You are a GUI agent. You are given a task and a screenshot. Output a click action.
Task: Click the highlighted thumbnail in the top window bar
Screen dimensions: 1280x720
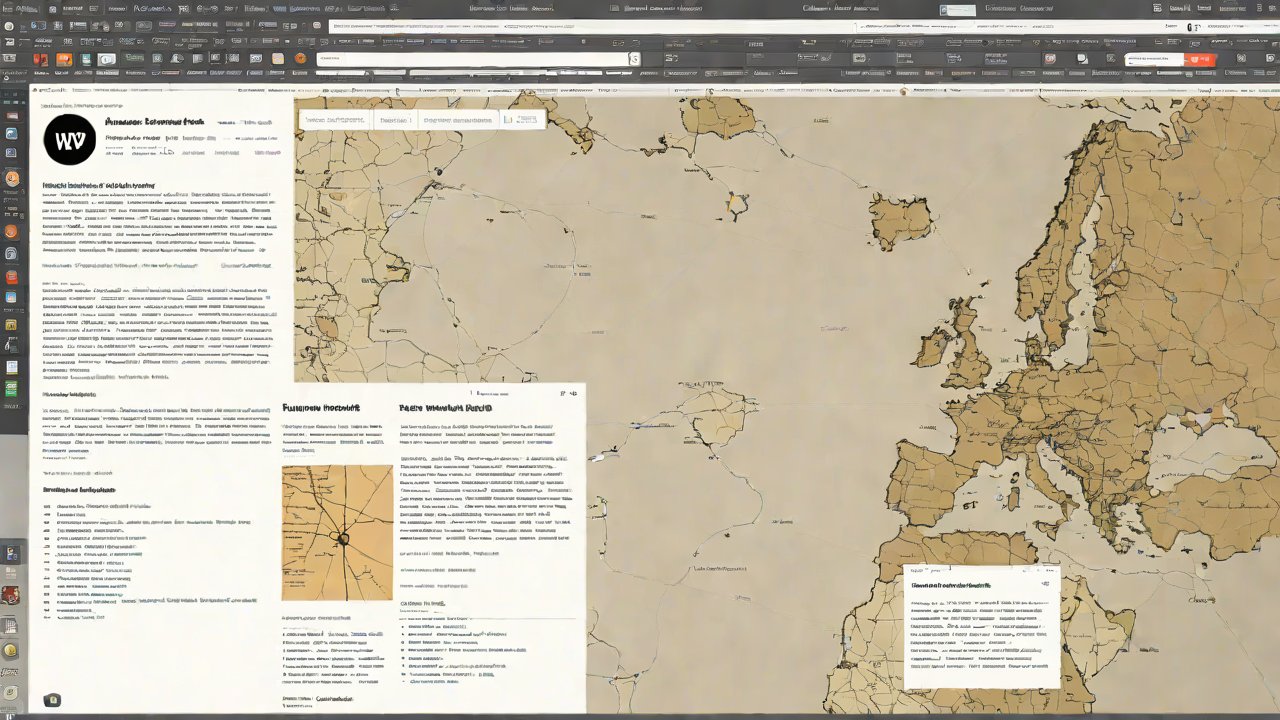tap(957, 10)
